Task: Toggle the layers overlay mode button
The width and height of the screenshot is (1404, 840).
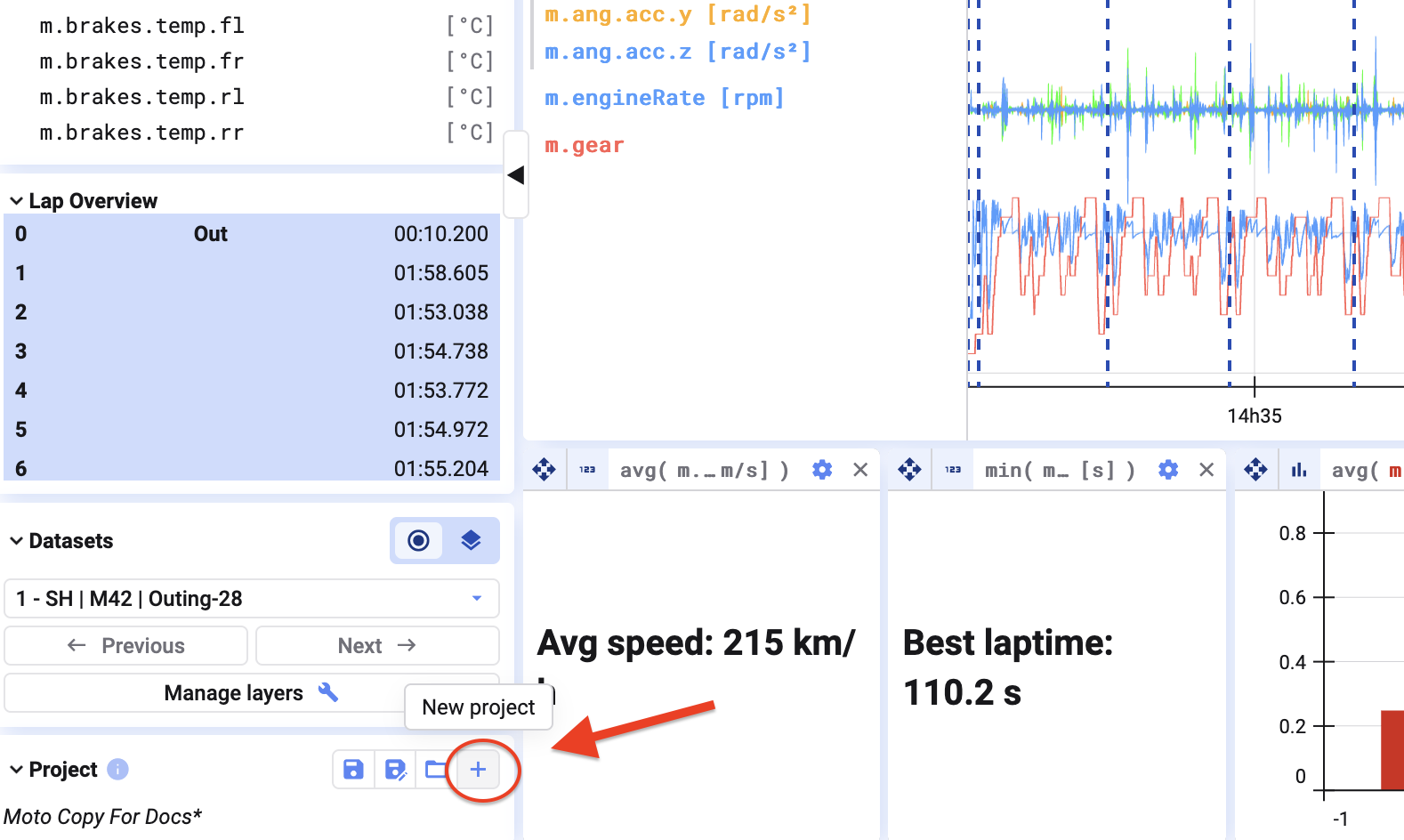Action: pyautogui.click(x=471, y=540)
